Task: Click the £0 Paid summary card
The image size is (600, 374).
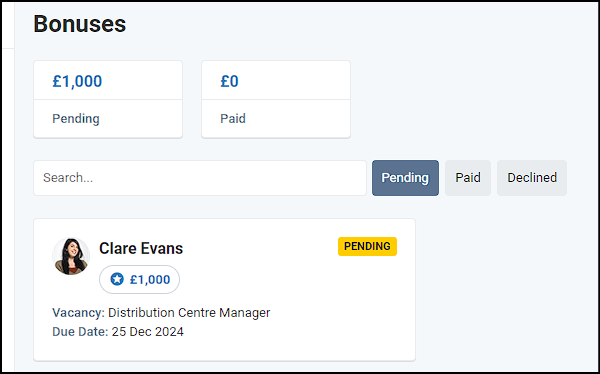Action: pos(276,100)
